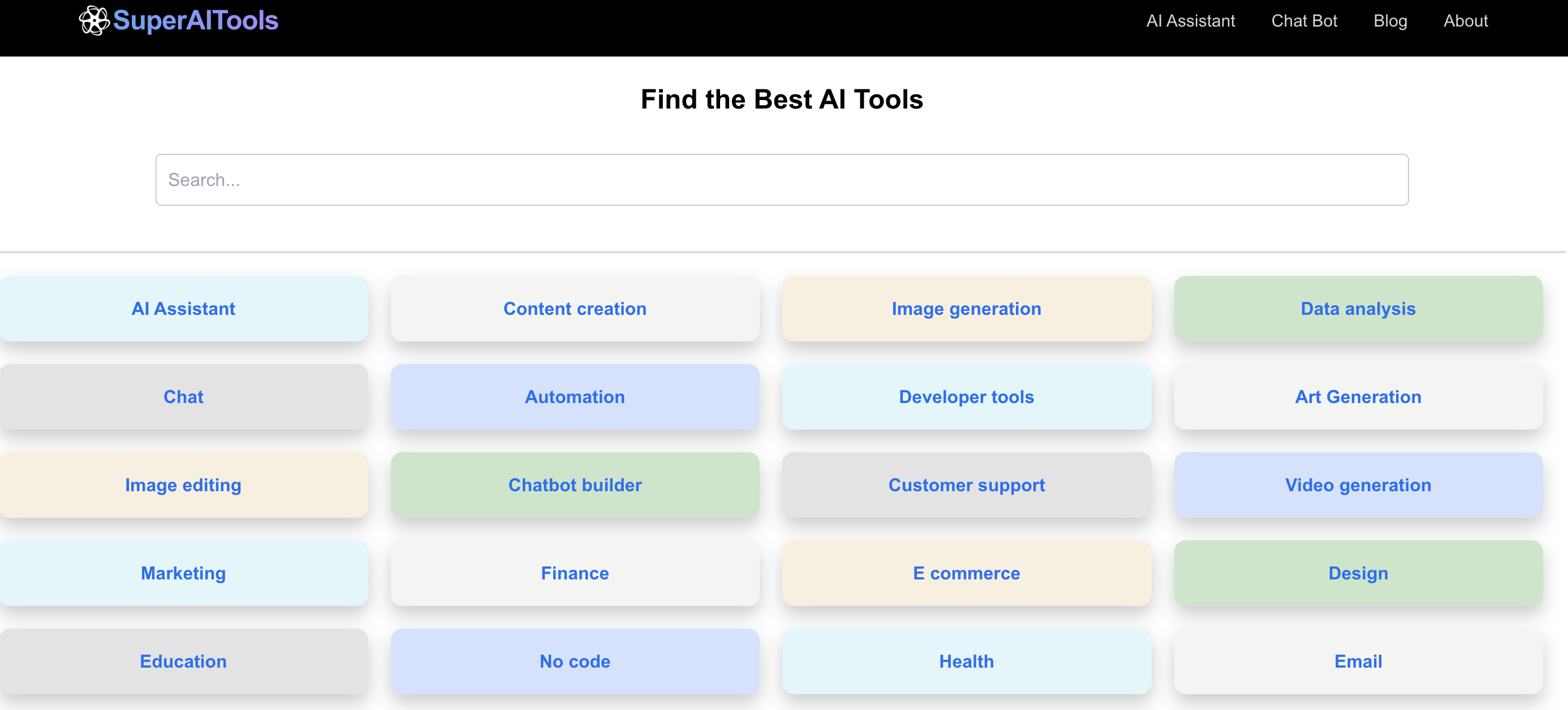
Task: Open the Chatbot builder category
Action: tap(575, 484)
